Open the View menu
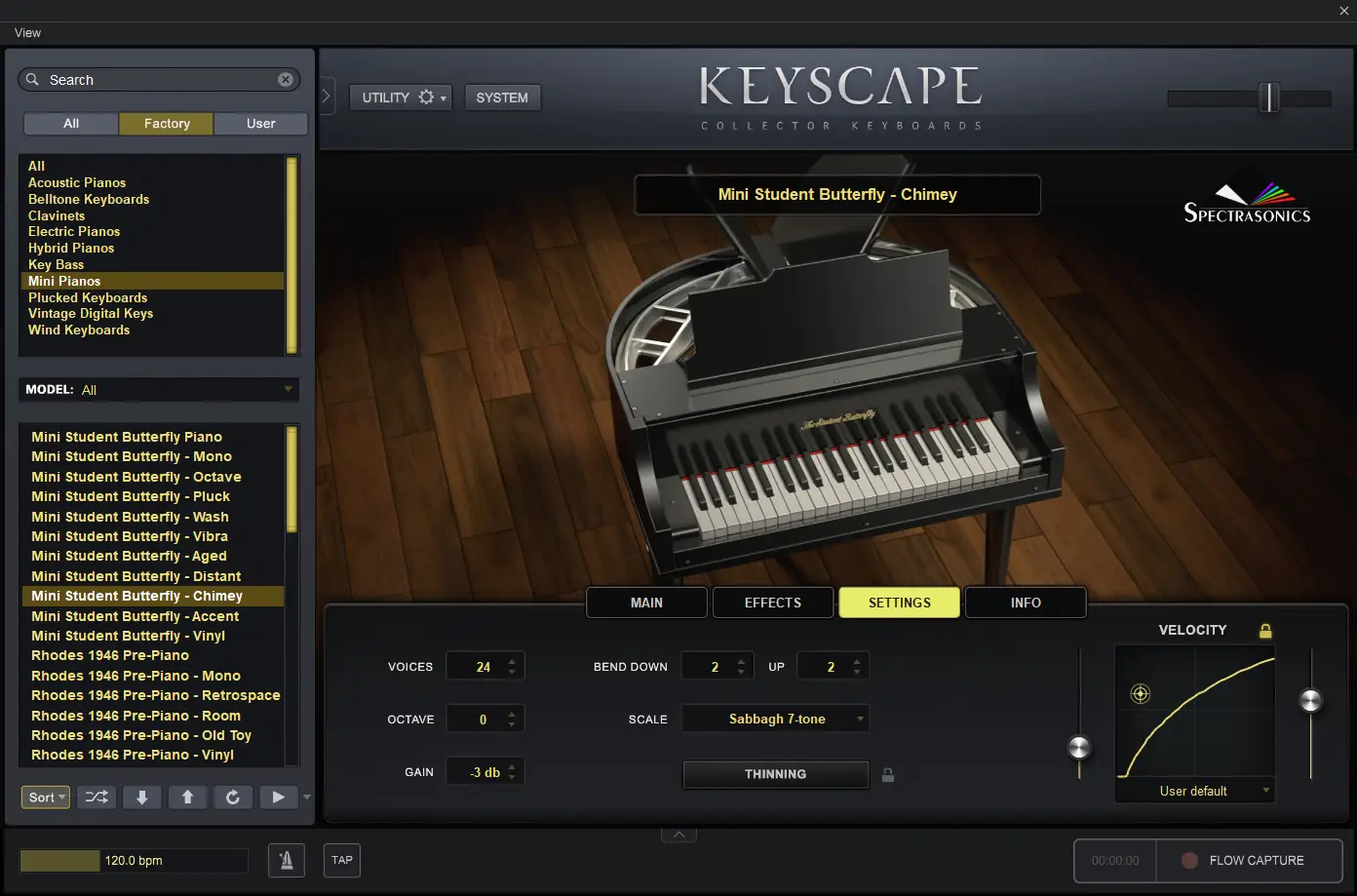Image resolution: width=1357 pixels, height=896 pixels. (x=26, y=32)
